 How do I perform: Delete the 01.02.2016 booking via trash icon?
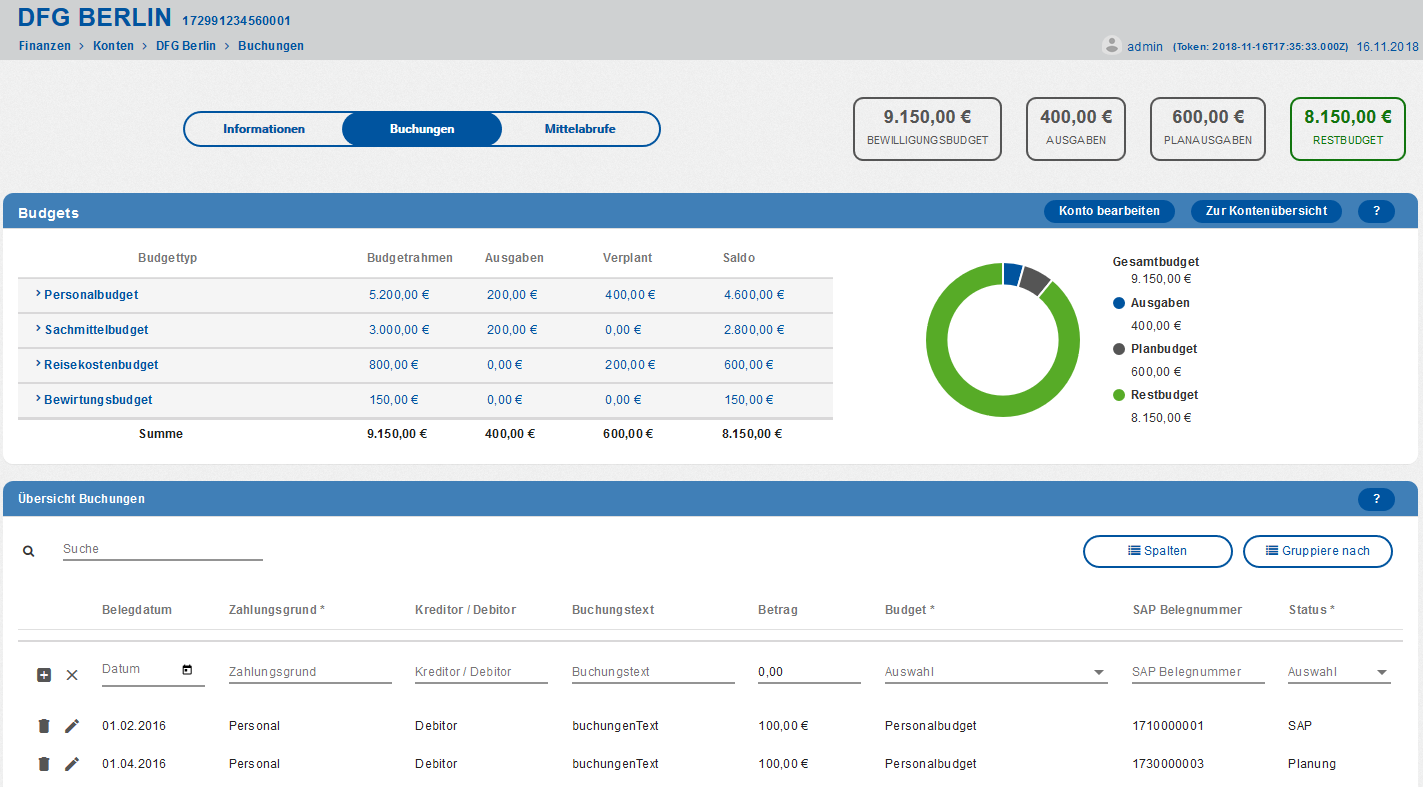click(44, 726)
